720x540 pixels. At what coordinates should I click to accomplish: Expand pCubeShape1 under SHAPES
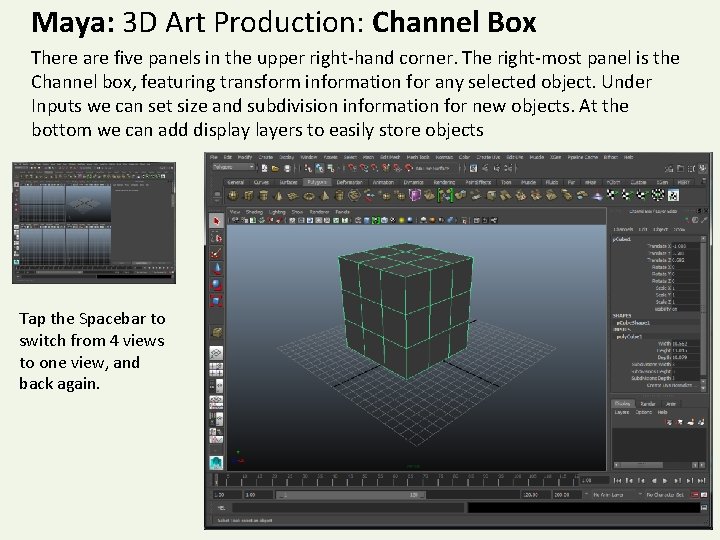coord(632,323)
